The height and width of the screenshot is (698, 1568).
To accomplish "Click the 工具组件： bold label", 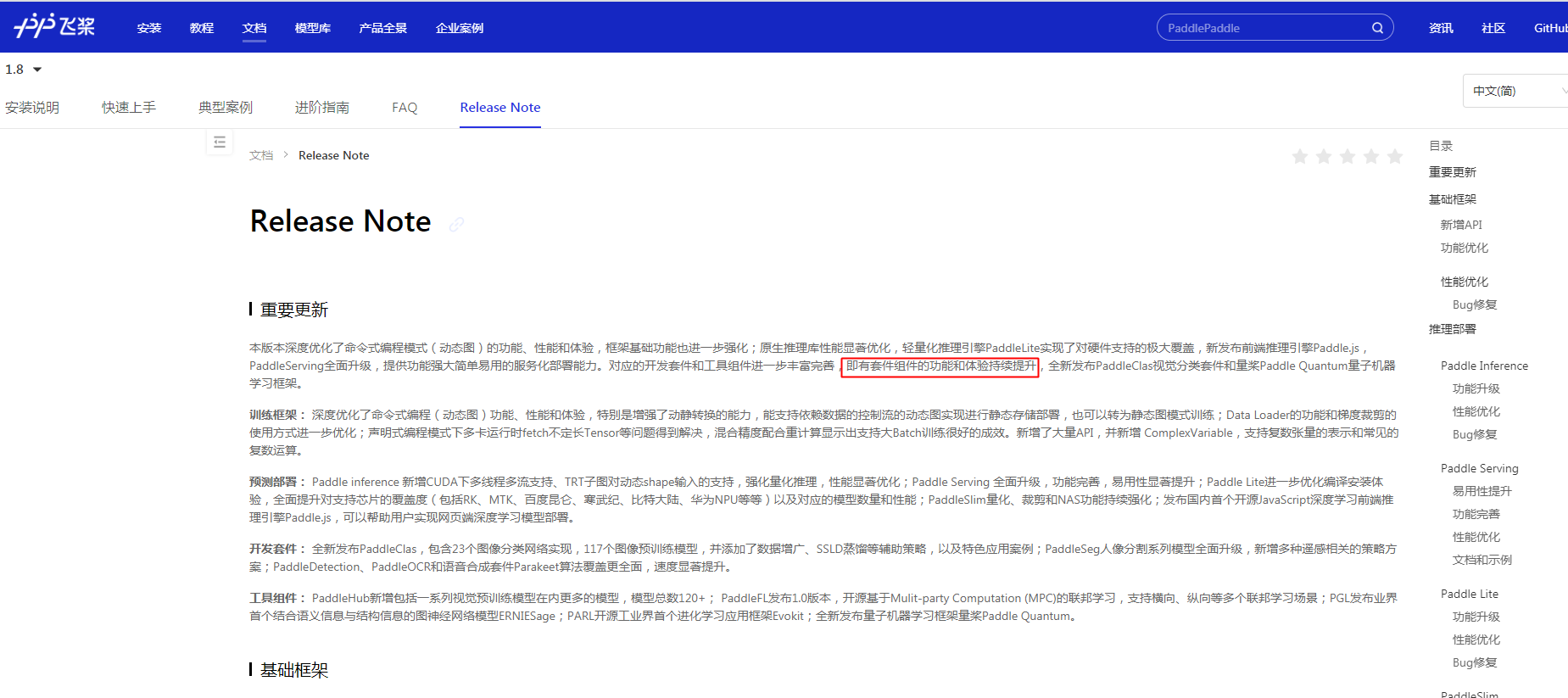I will coord(277,598).
